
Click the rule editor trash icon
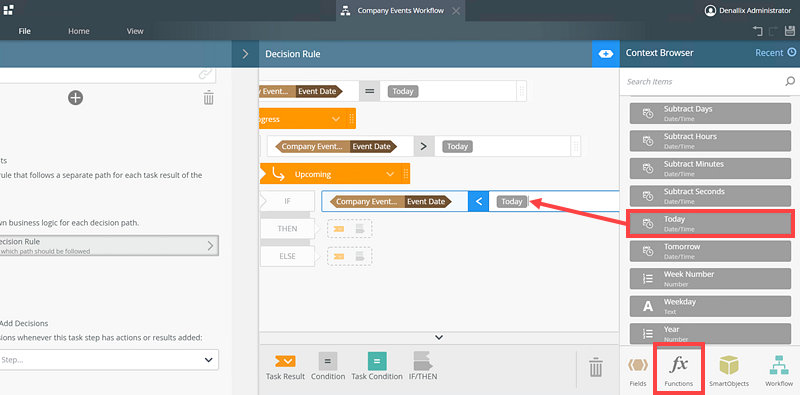point(596,366)
